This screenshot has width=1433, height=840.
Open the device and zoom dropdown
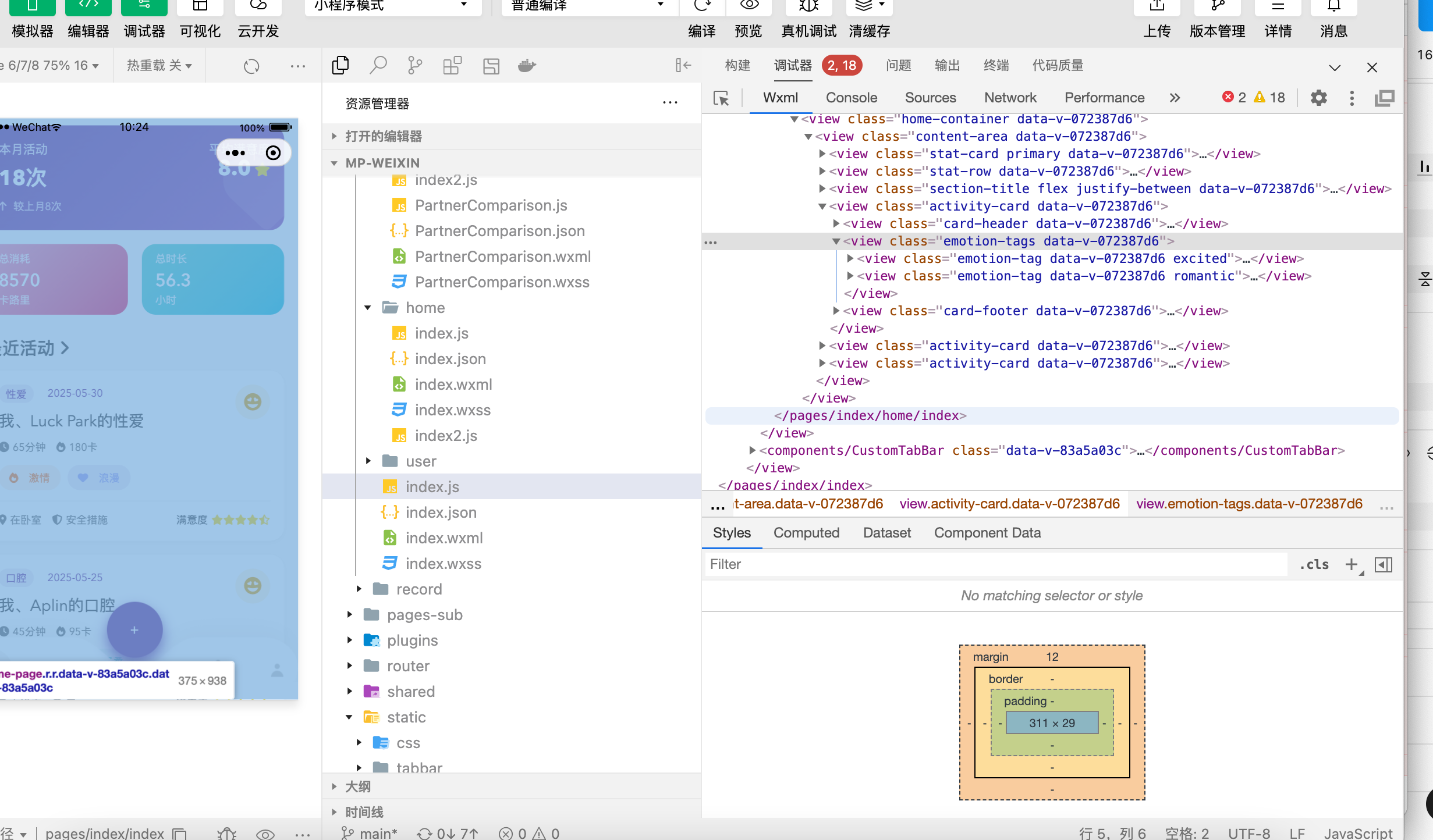(49, 66)
